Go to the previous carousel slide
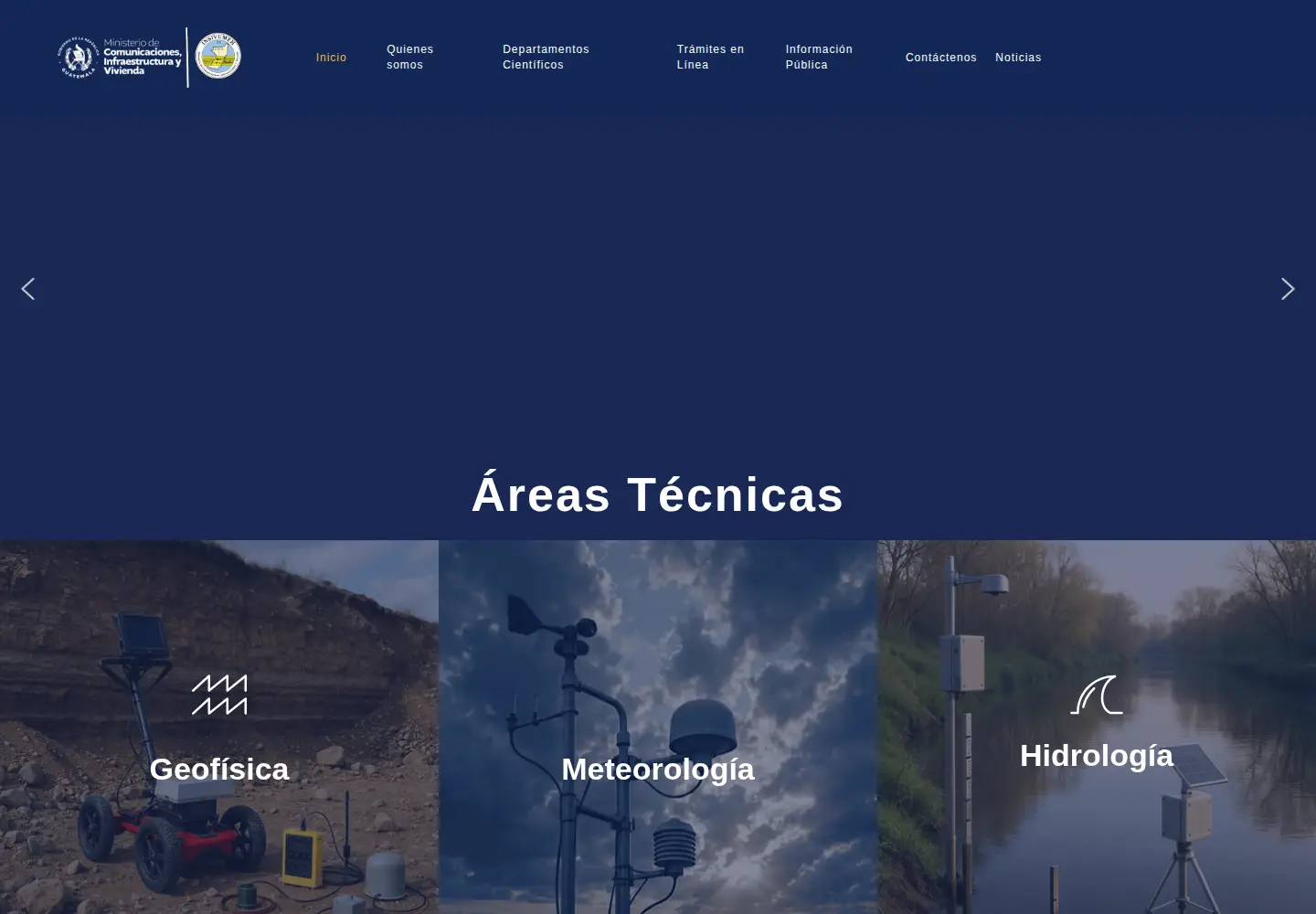 pyautogui.click(x=28, y=289)
